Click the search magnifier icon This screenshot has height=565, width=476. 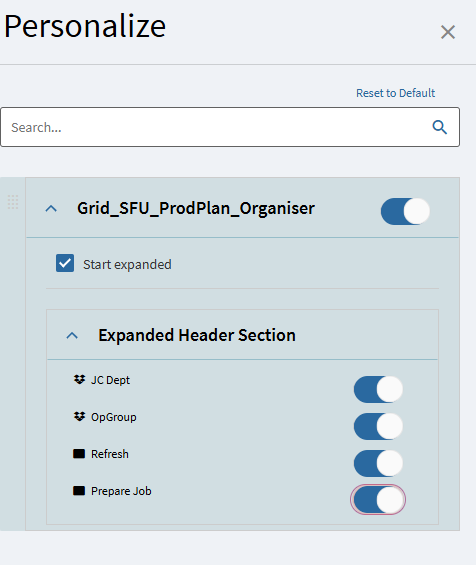point(440,127)
